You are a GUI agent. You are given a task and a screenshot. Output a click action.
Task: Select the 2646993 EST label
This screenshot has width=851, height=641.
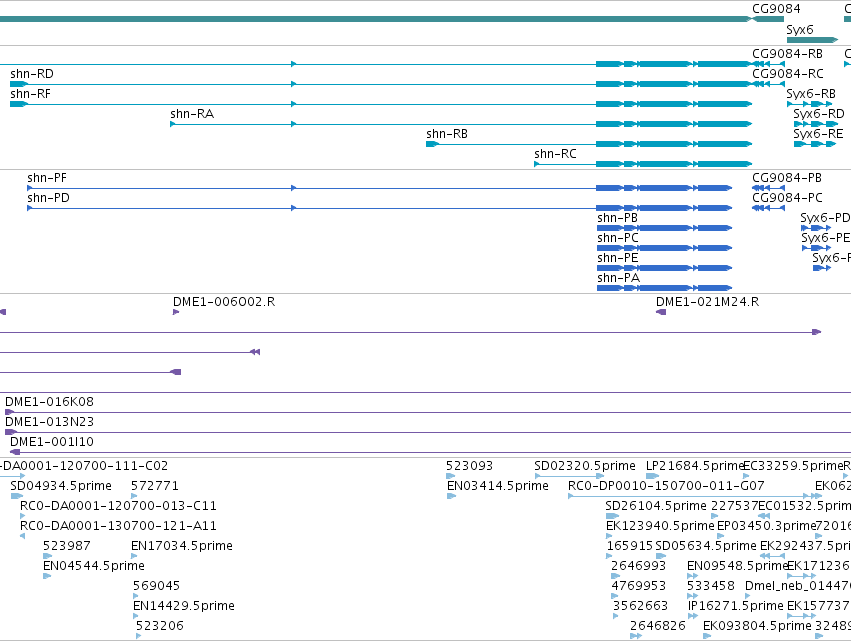point(639,567)
